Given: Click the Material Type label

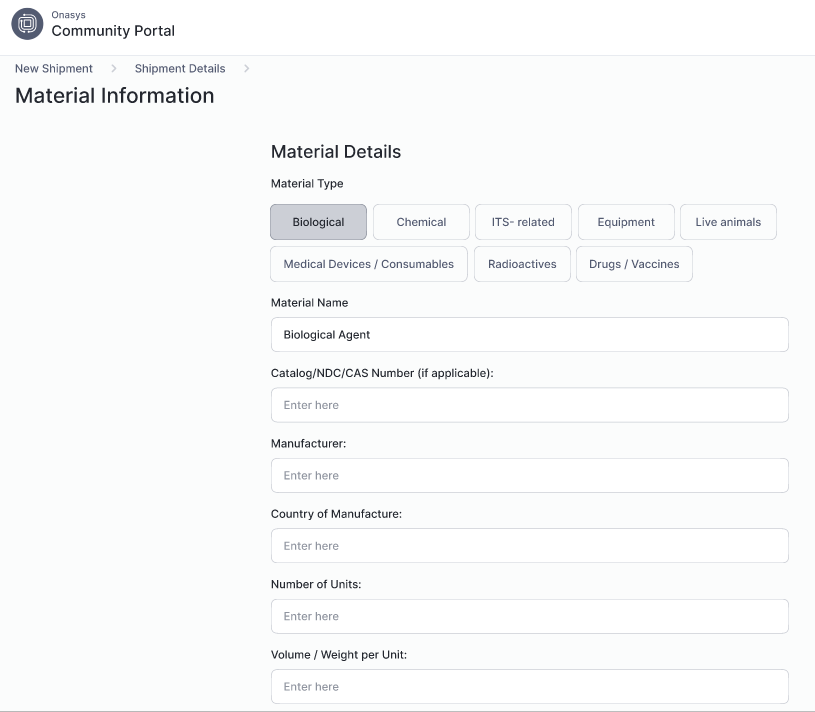Looking at the screenshot, I should coord(307,183).
